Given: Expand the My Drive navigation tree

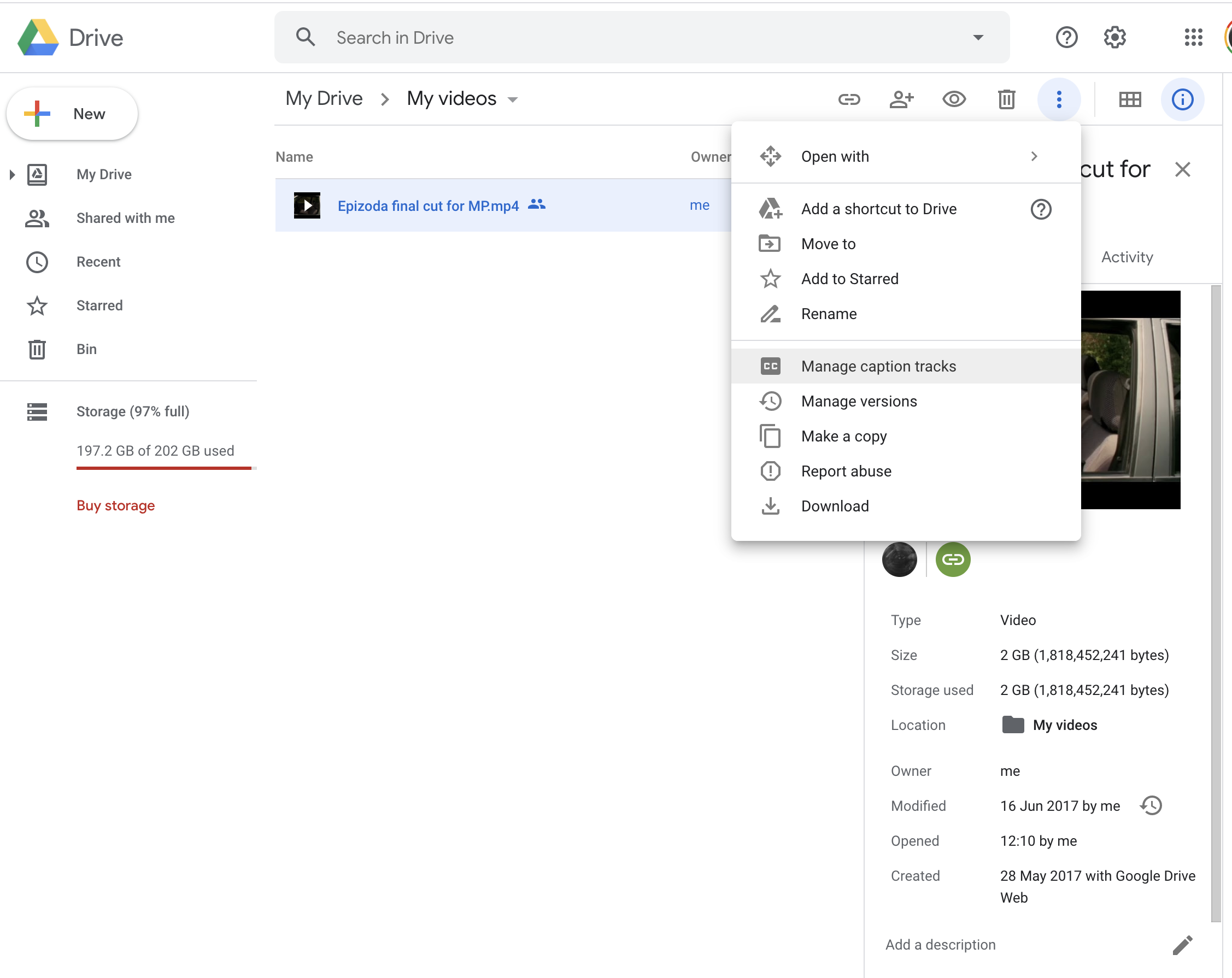Looking at the screenshot, I should click(x=12, y=174).
